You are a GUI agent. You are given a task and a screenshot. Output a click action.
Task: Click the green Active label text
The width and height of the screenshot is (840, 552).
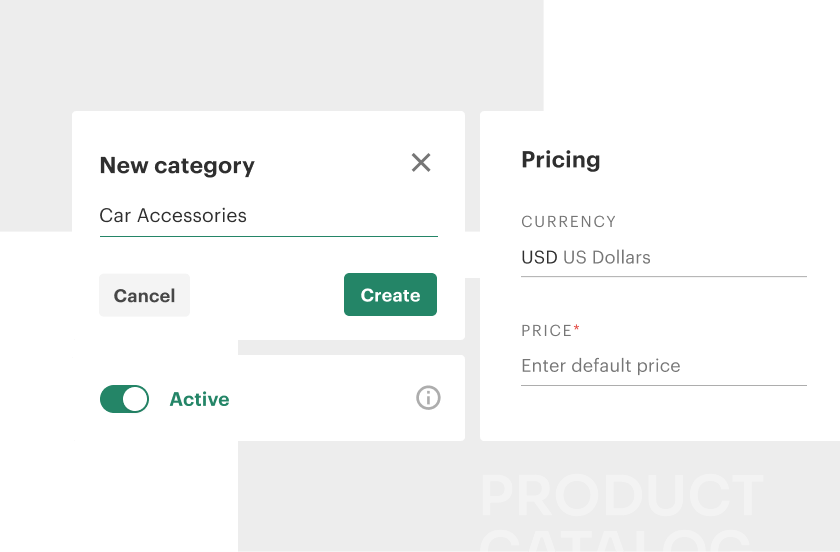pyautogui.click(x=199, y=399)
